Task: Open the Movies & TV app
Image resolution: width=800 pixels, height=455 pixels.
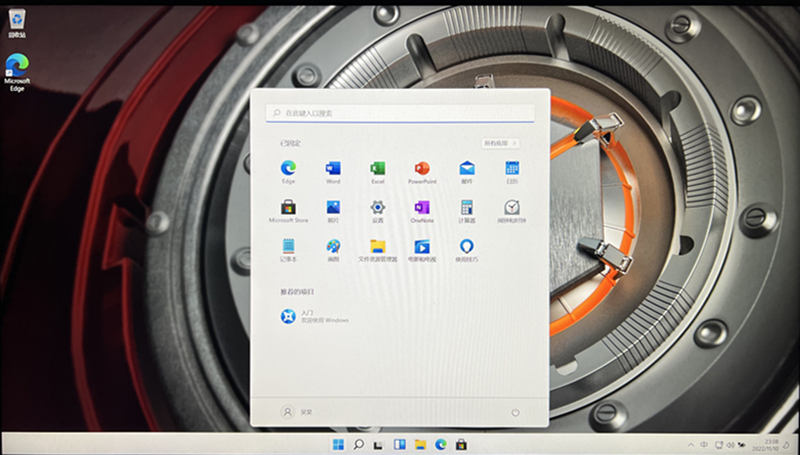Action: coord(422,250)
